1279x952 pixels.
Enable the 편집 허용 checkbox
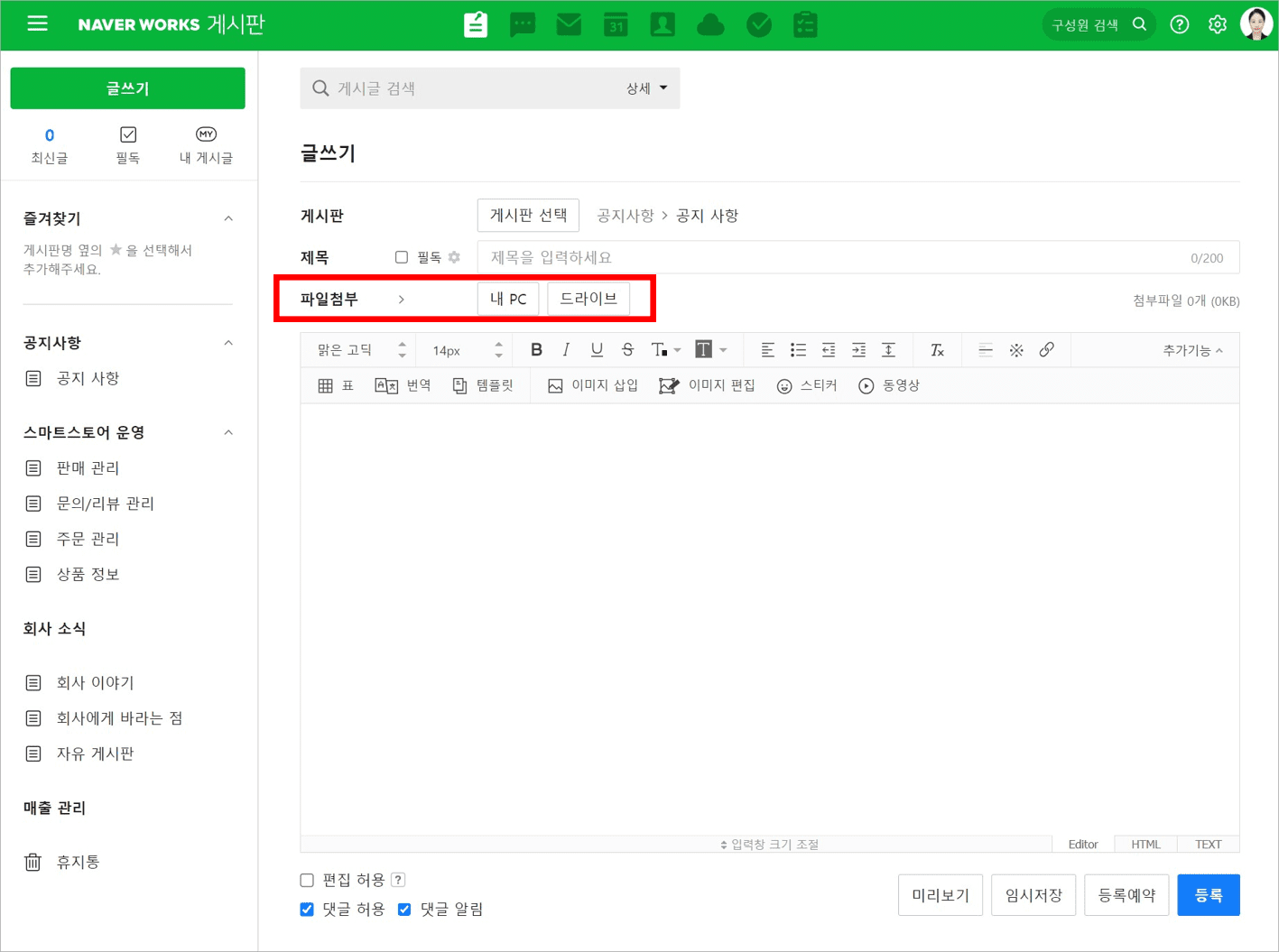tap(307, 880)
